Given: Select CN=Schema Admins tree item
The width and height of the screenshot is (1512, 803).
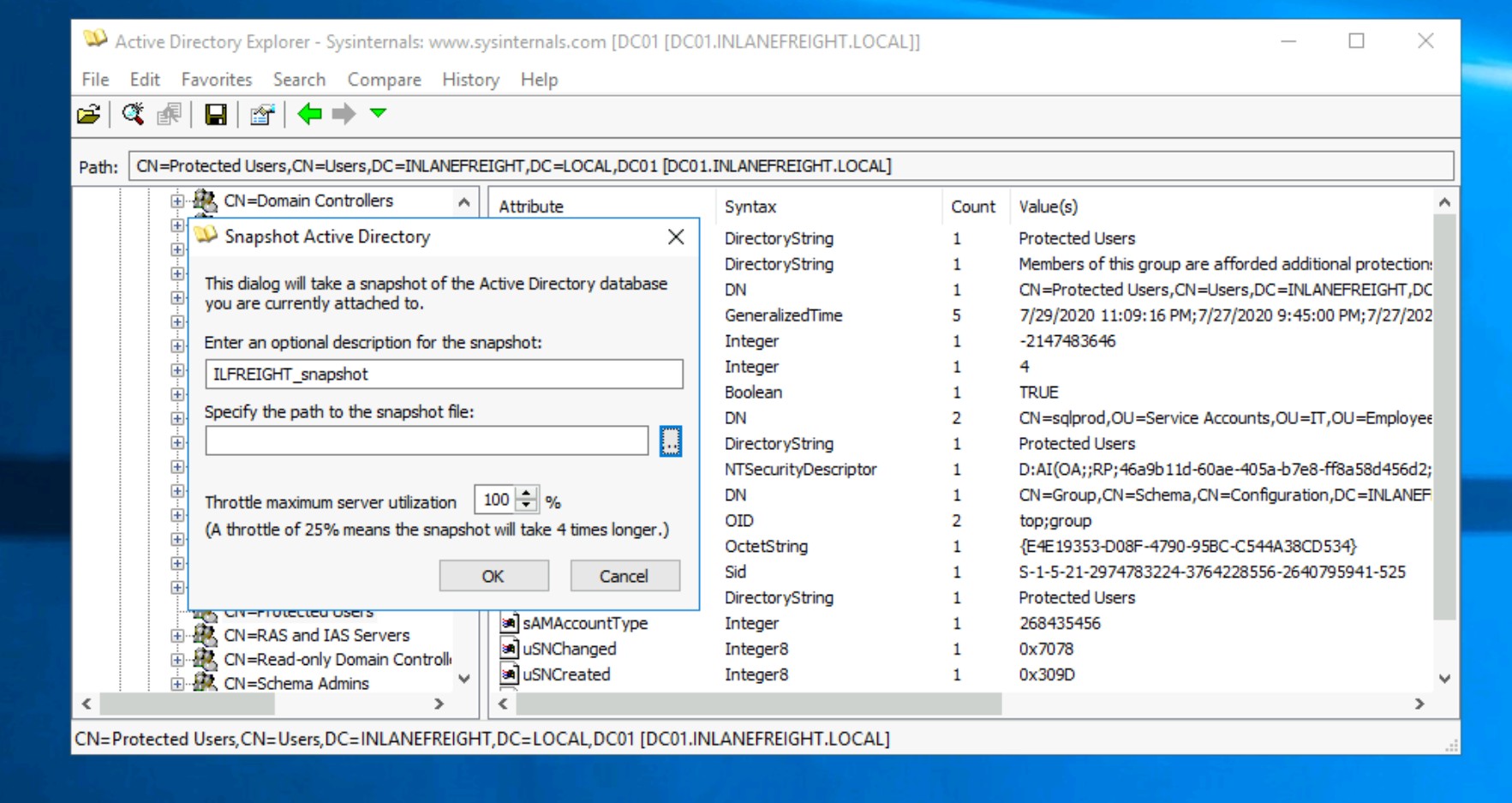Looking at the screenshot, I should [x=296, y=683].
